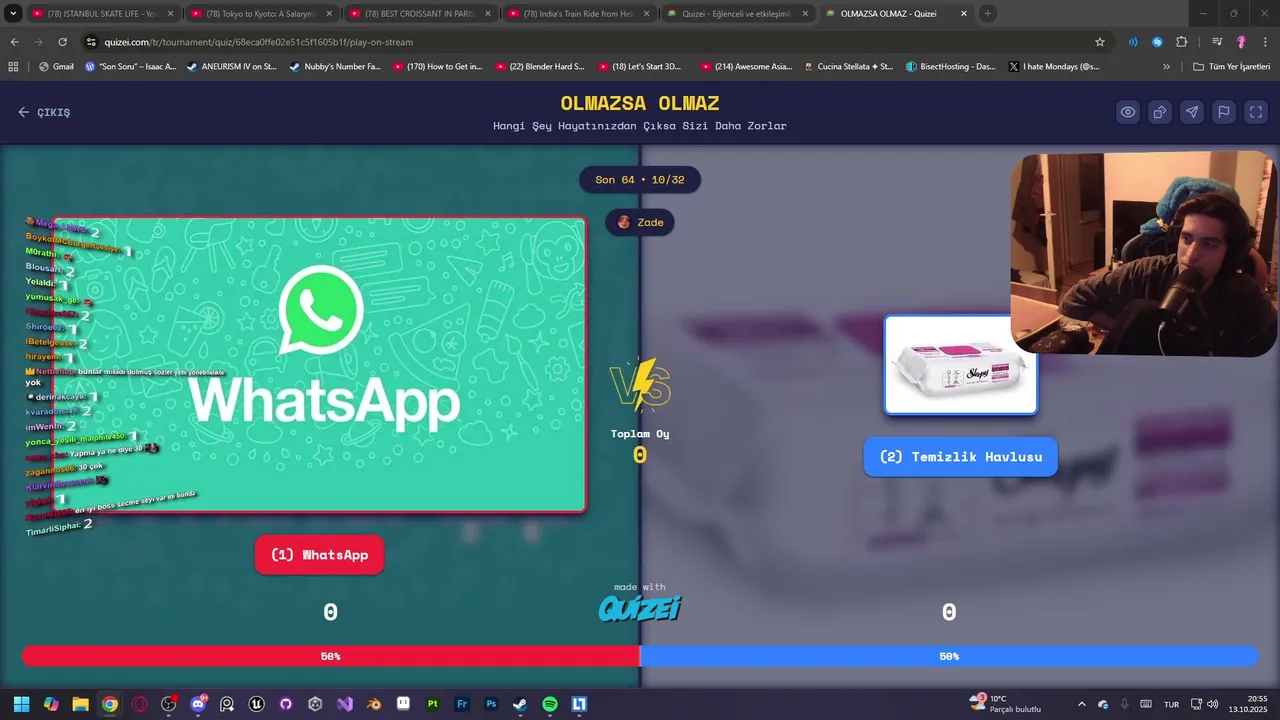Viewport: 1280px width, 720px height.
Task: Click the copy link icon in Quizei header
Action: pos(1160,112)
